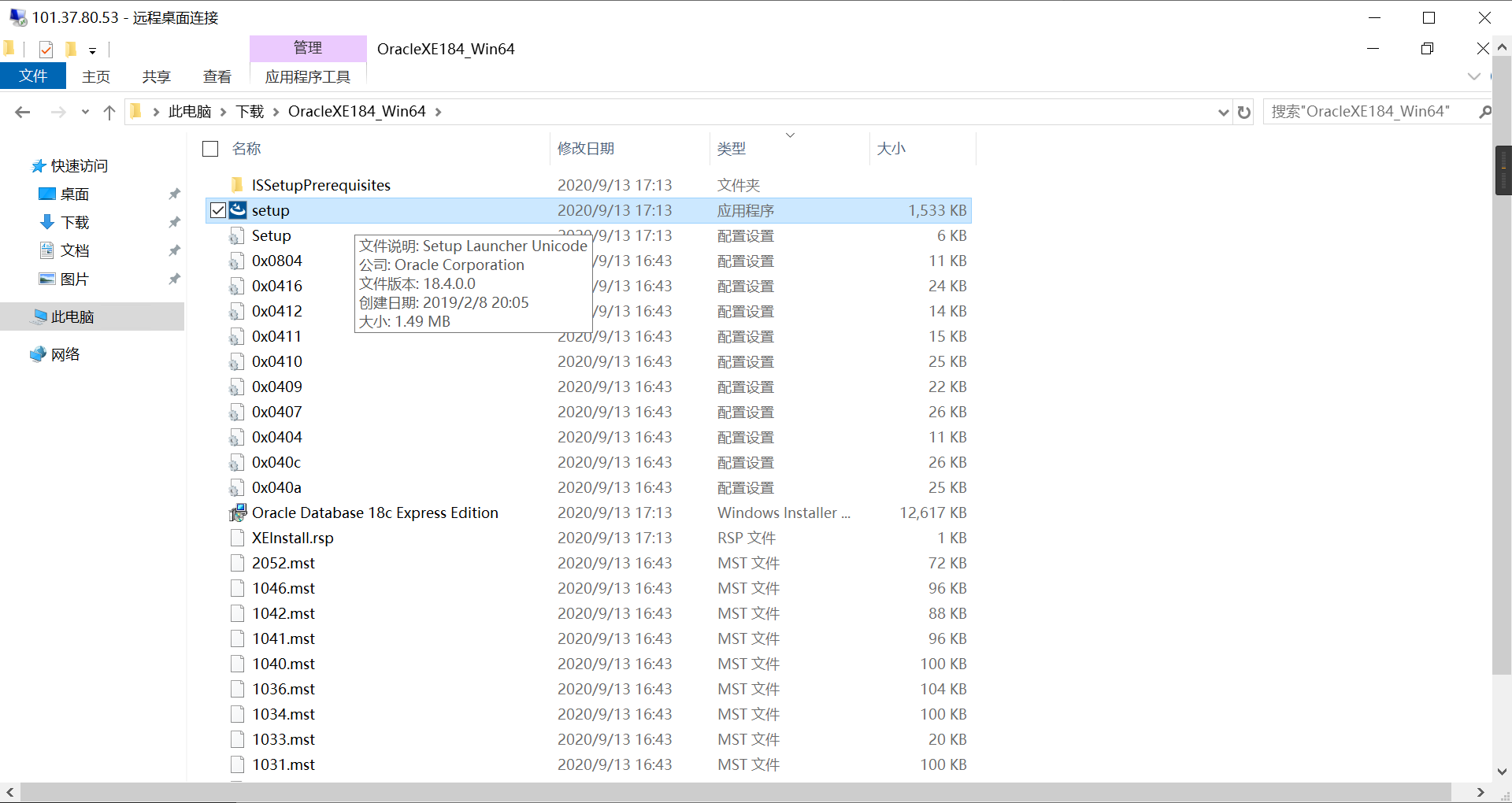Switch to the 主页 ribbon tab

[x=96, y=76]
